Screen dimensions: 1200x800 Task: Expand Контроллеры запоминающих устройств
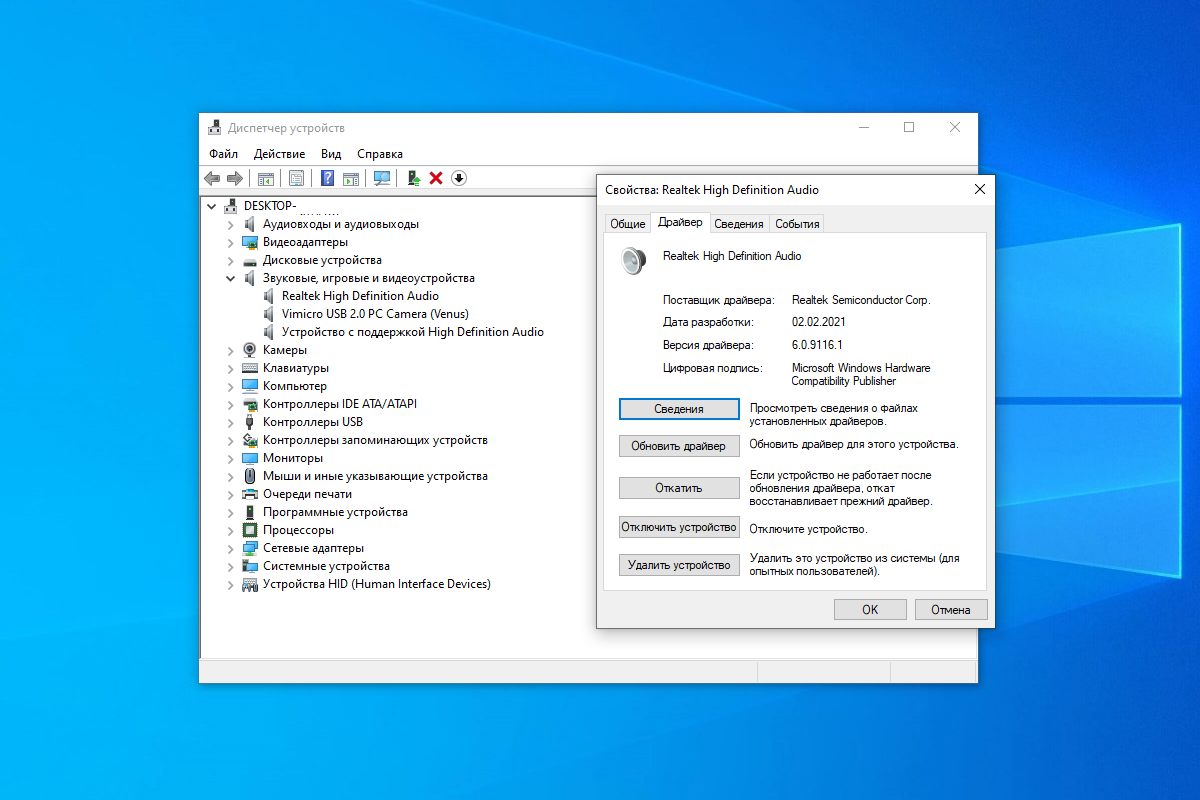pyautogui.click(x=231, y=440)
